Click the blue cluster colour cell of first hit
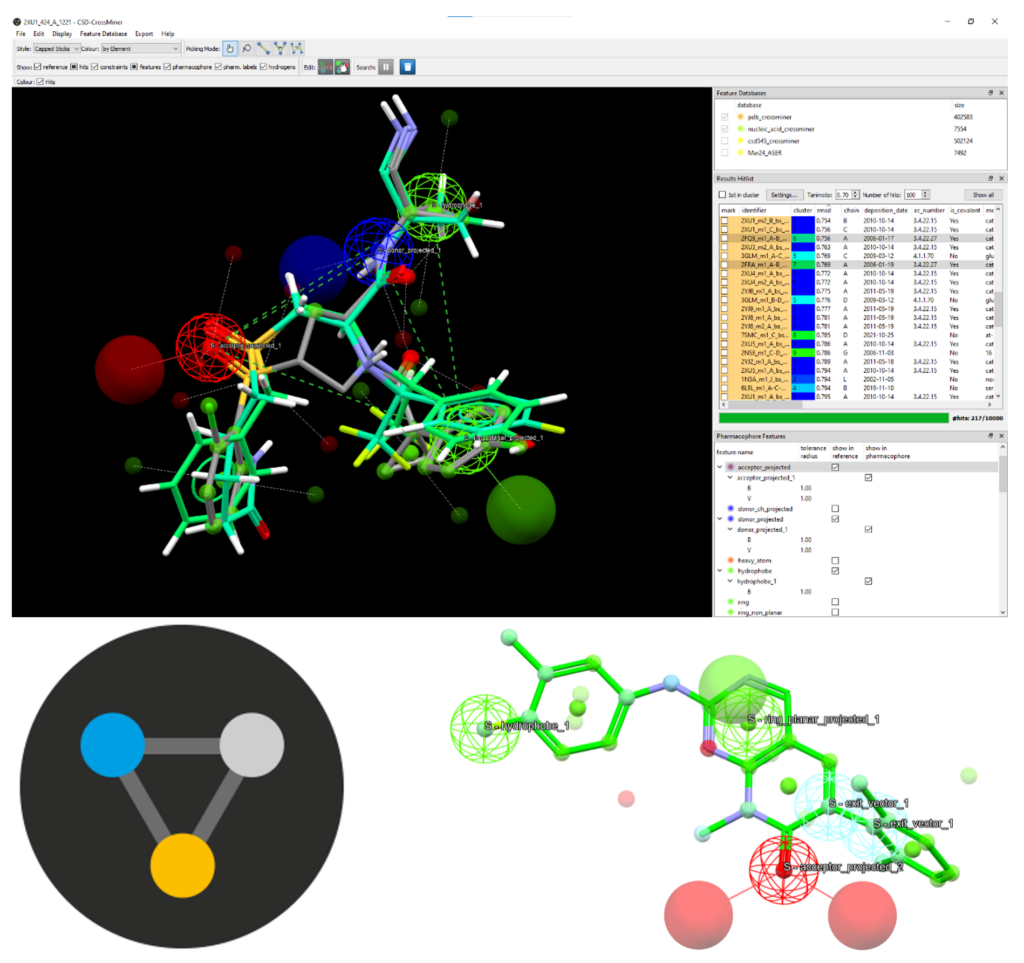 (803, 221)
